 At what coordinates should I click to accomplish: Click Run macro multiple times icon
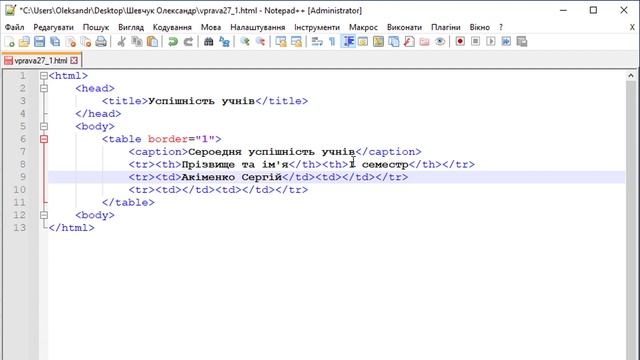click(506, 42)
